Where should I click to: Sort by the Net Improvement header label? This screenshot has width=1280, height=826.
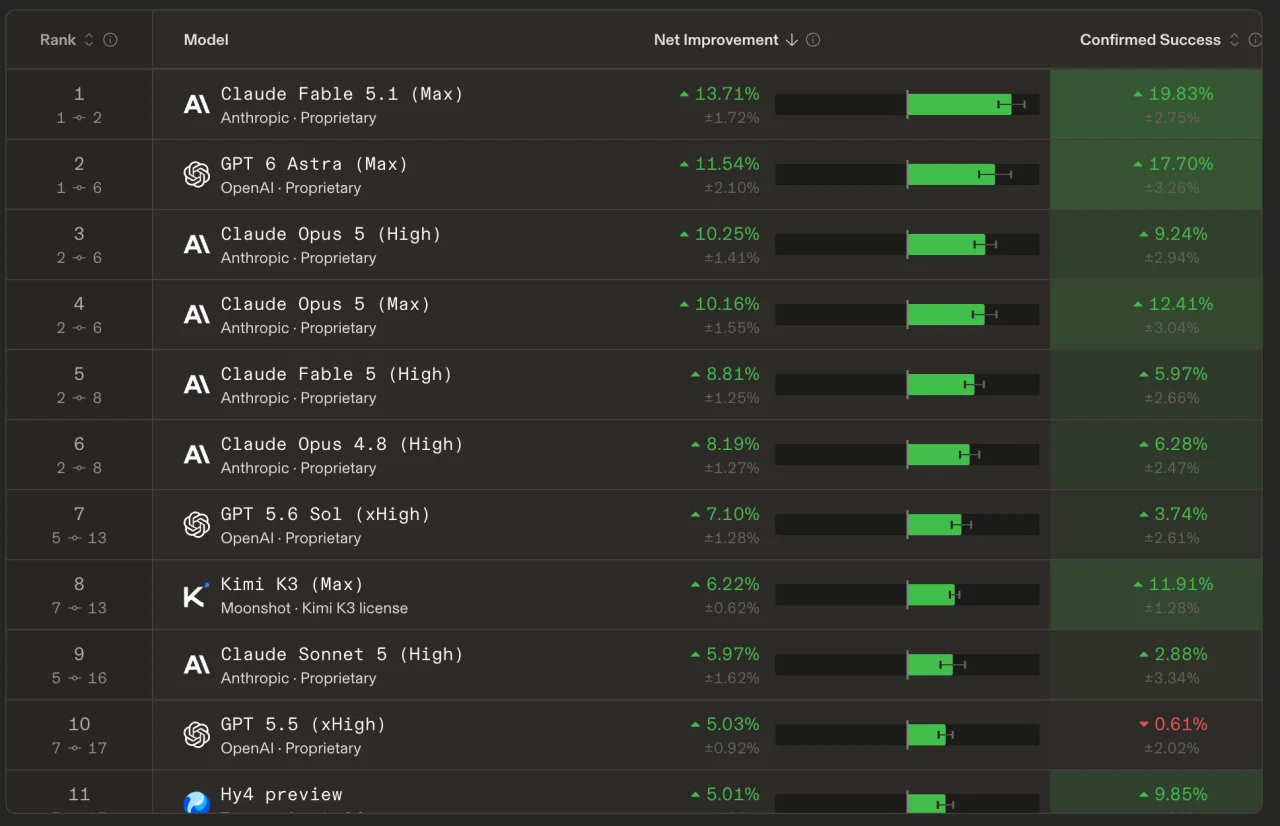(x=716, y=40)
